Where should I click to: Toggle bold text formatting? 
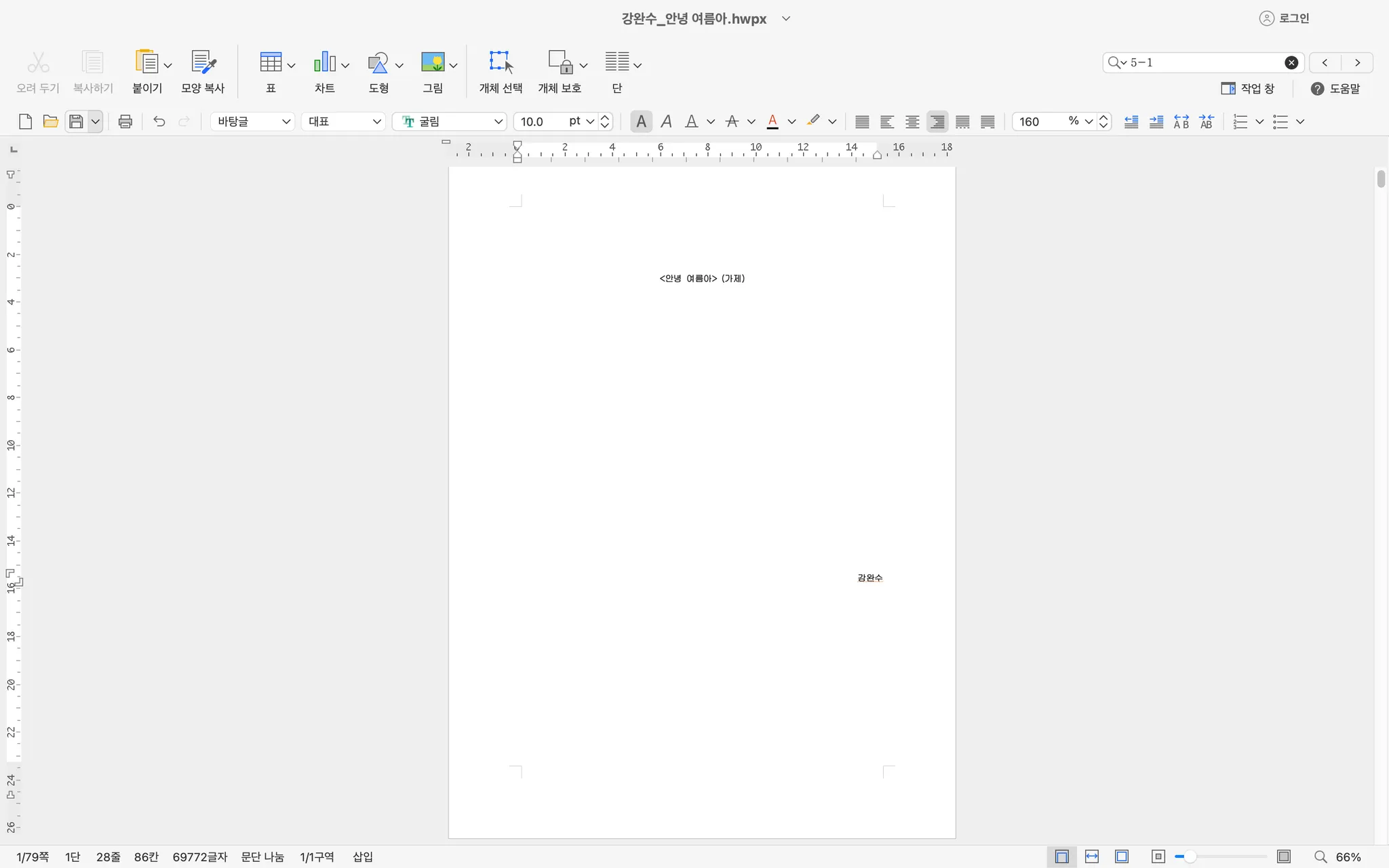[640, 121]
